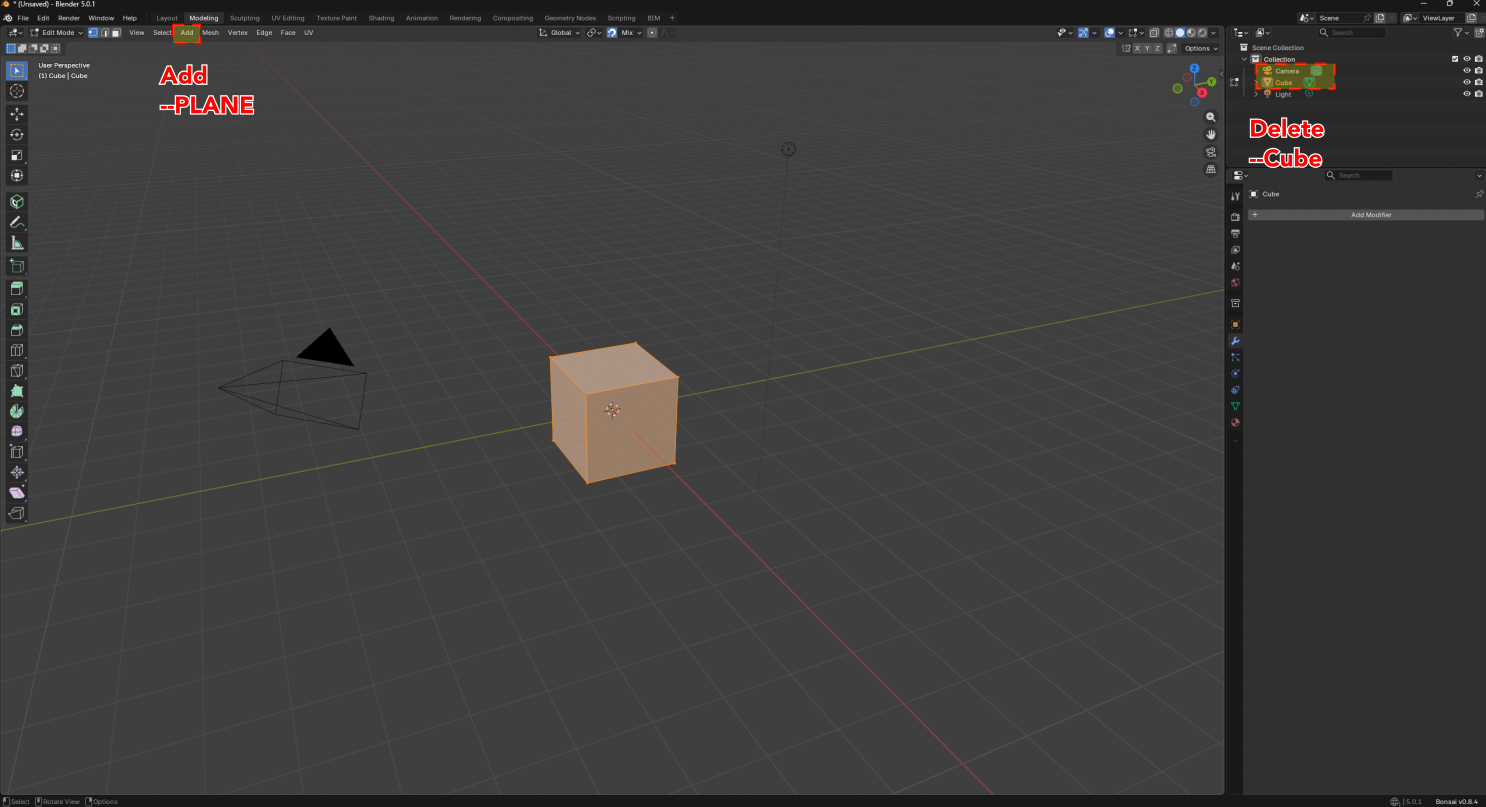Pick the Transform tool
Viewport: 1486px width, 807px height.
(17, 176)
